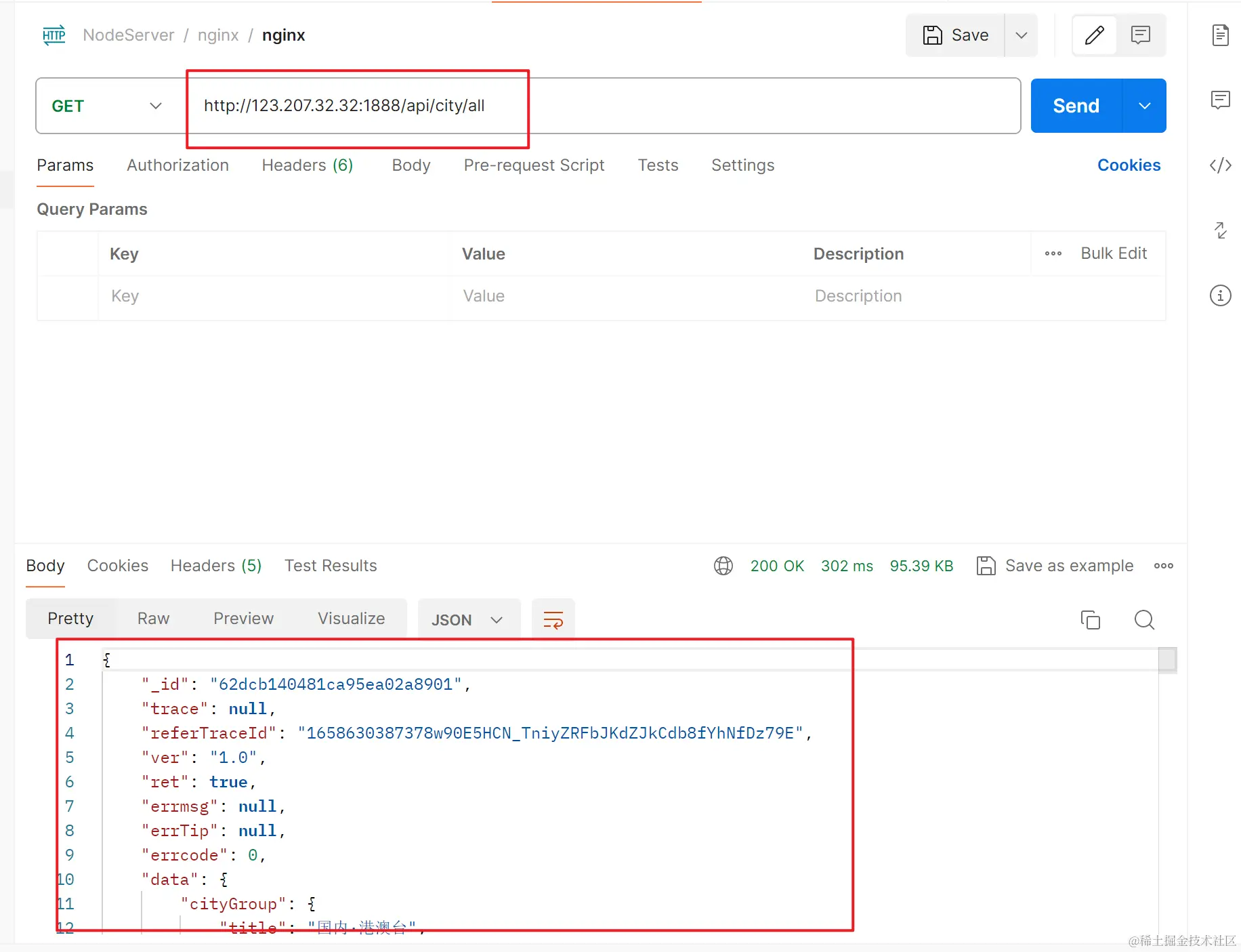
Task: Click the "referTraceId" key on line 4
Action: coord(209,733)
